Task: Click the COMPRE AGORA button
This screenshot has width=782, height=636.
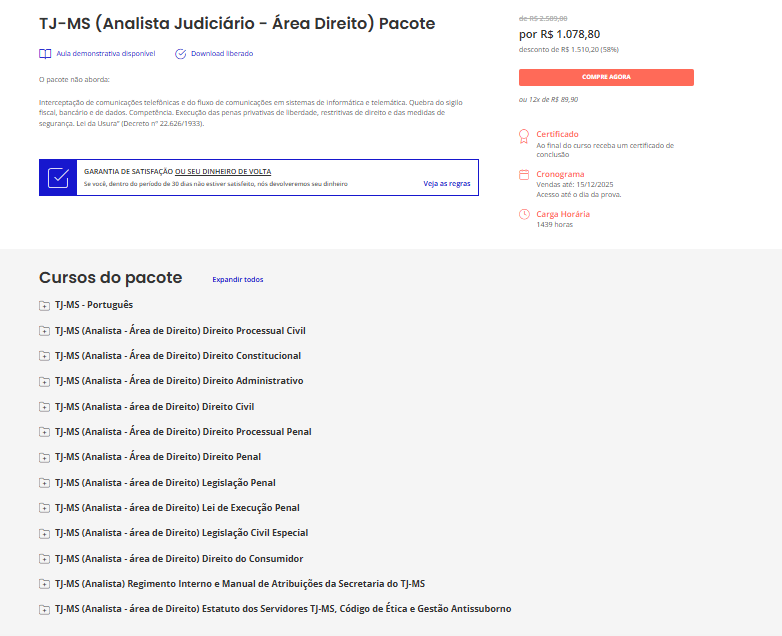Action: pyautogui.click(x=606, y=77)
